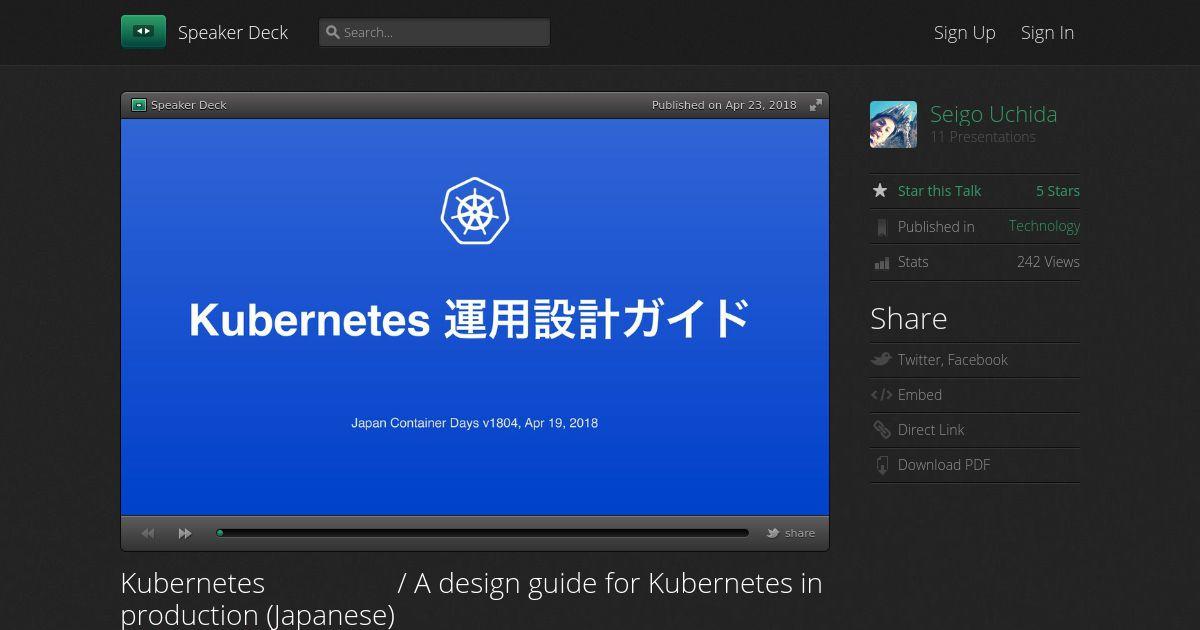Click the bookmark icon beside Published in

tap(881, 227)
